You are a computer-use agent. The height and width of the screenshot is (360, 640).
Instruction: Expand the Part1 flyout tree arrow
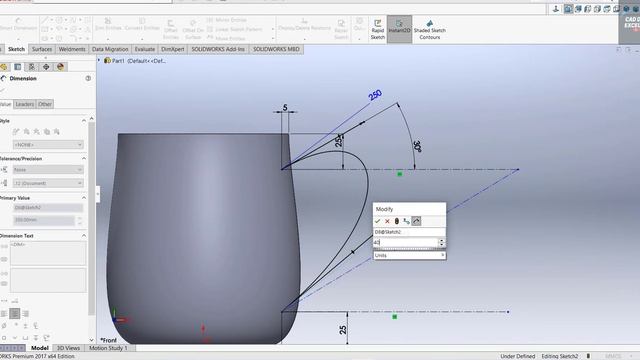[99, 60]
